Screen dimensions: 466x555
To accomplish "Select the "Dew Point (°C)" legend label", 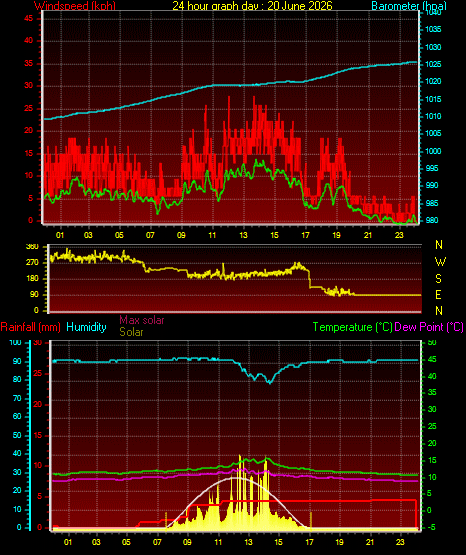I will pyautogui.click(x=429, y=327).
